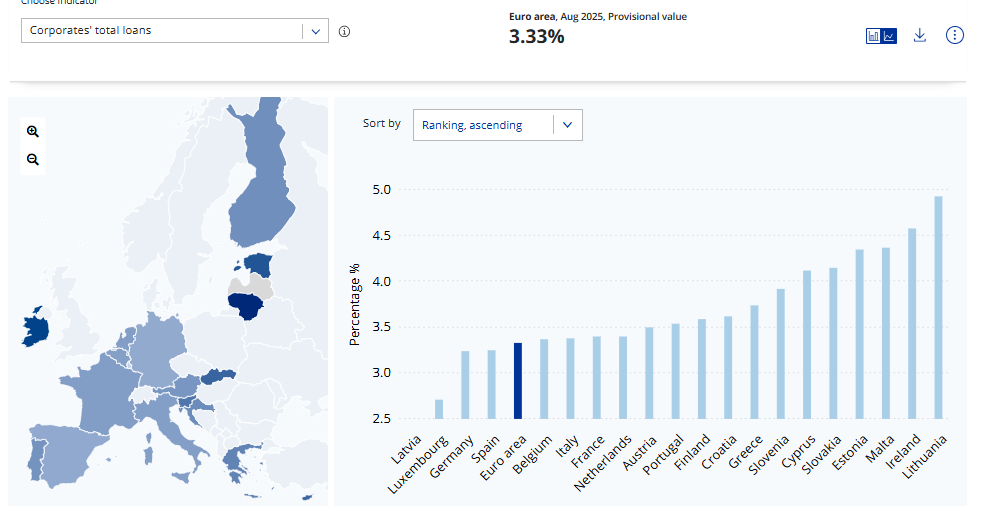Open the three-dot more options menu
This screenshot has height=506, width=994.
(x=955, y=36)
